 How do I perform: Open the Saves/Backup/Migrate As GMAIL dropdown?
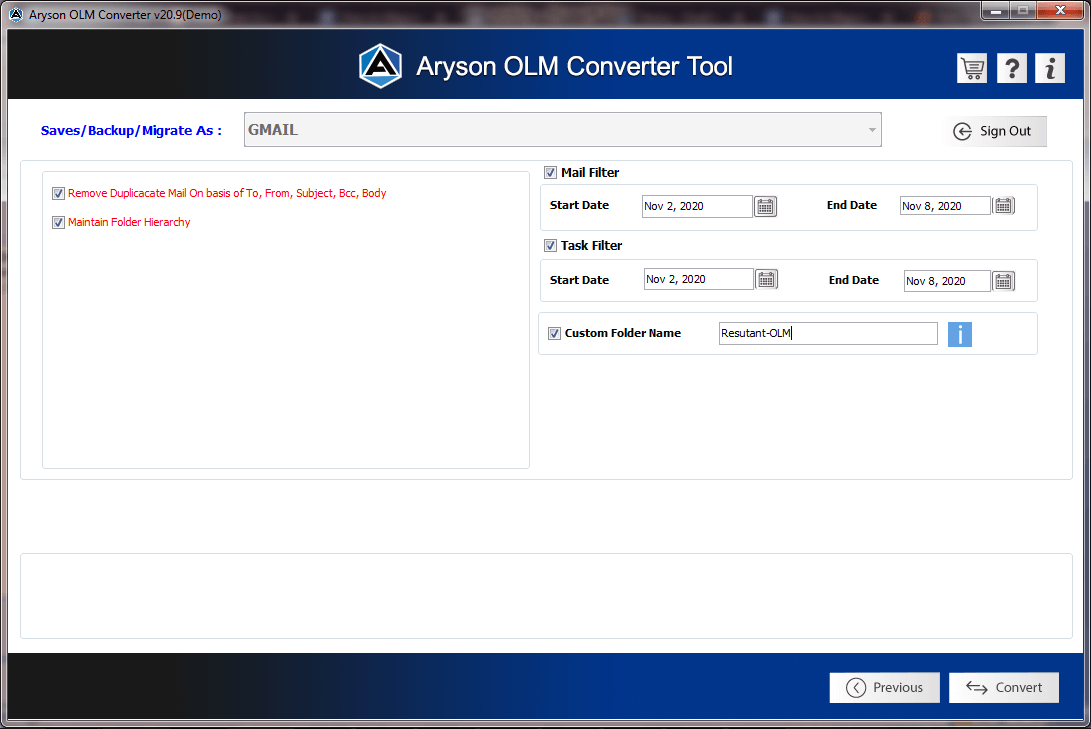(x=562, y=129)
